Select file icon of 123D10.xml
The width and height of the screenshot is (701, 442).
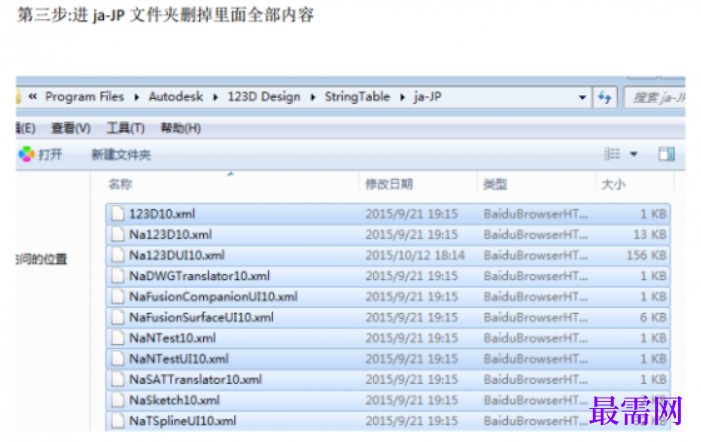click(x=118, y=214)
